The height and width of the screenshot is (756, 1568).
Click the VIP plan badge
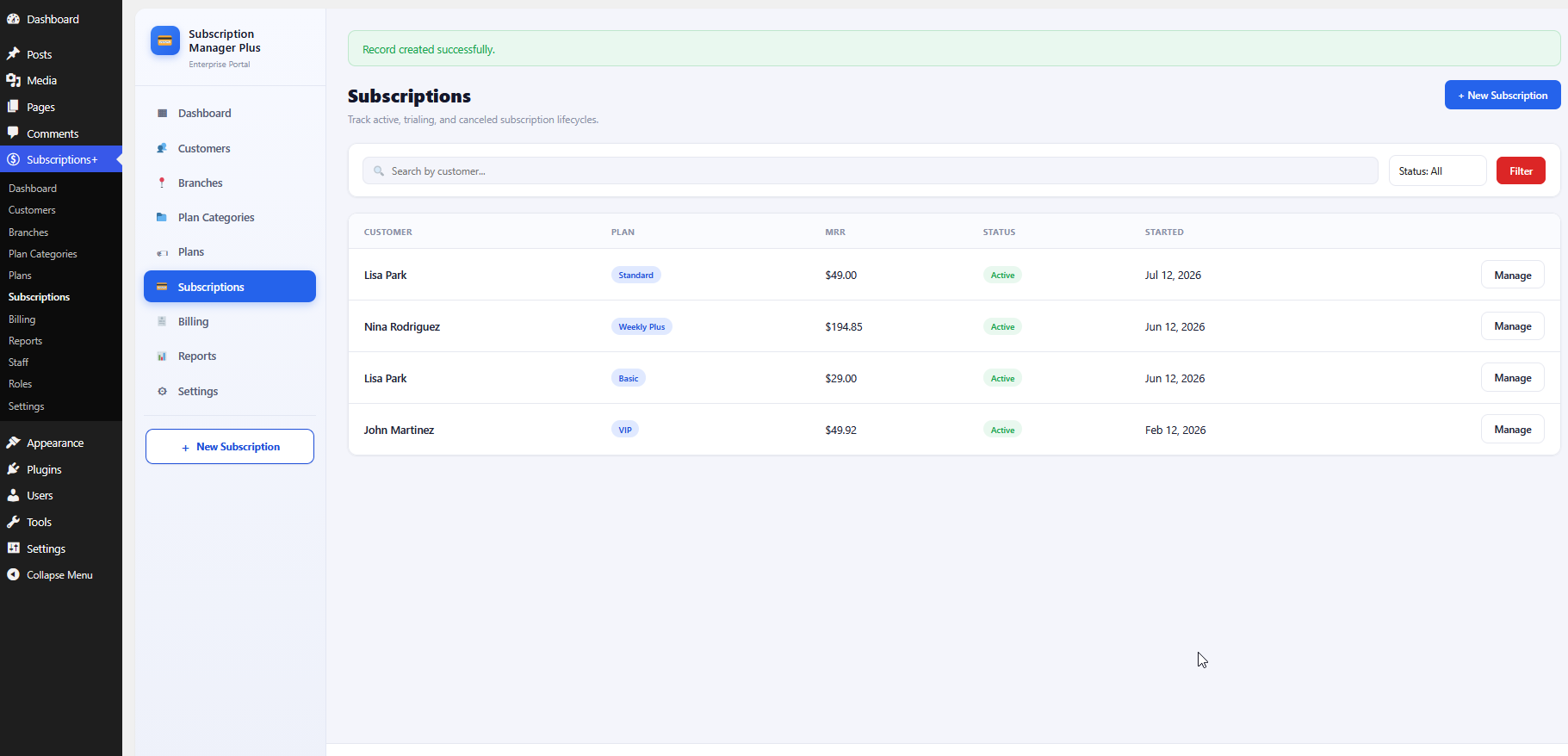(625, 430)
